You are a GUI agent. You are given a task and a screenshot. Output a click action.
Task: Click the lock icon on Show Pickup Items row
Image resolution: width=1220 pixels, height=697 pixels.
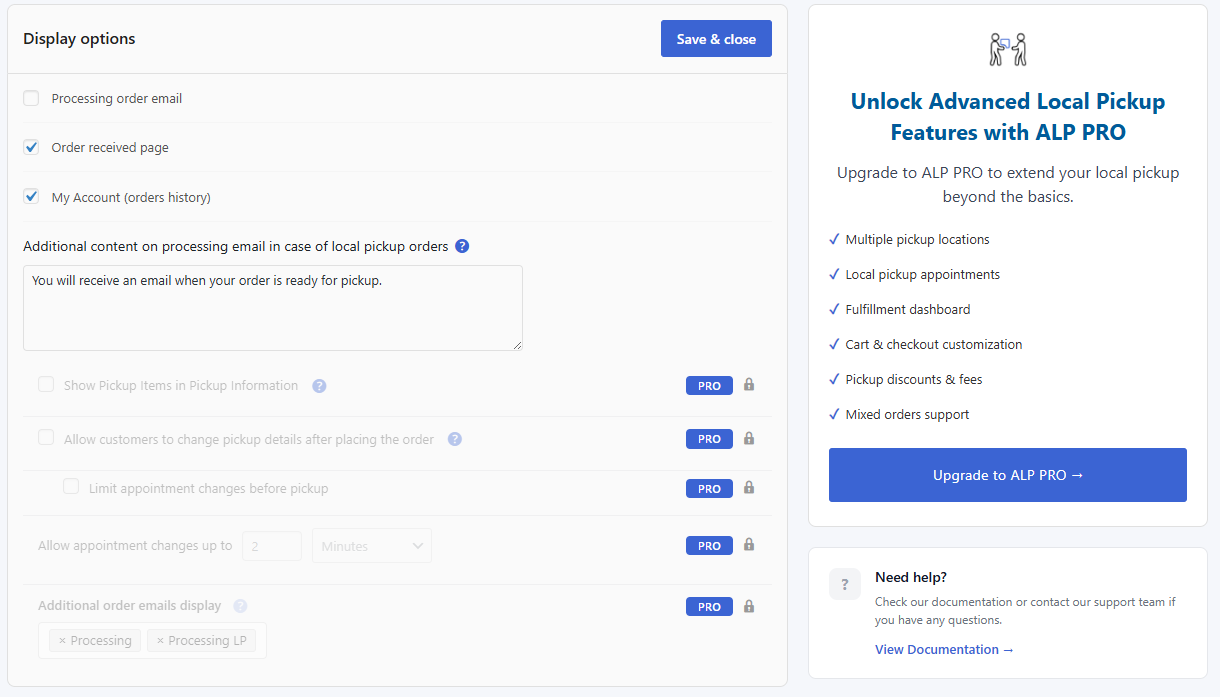[x=749, y=385]
